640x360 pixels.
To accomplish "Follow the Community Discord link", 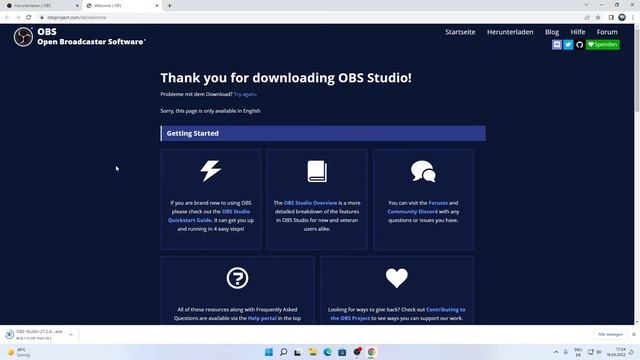I will tap(412, 211).
